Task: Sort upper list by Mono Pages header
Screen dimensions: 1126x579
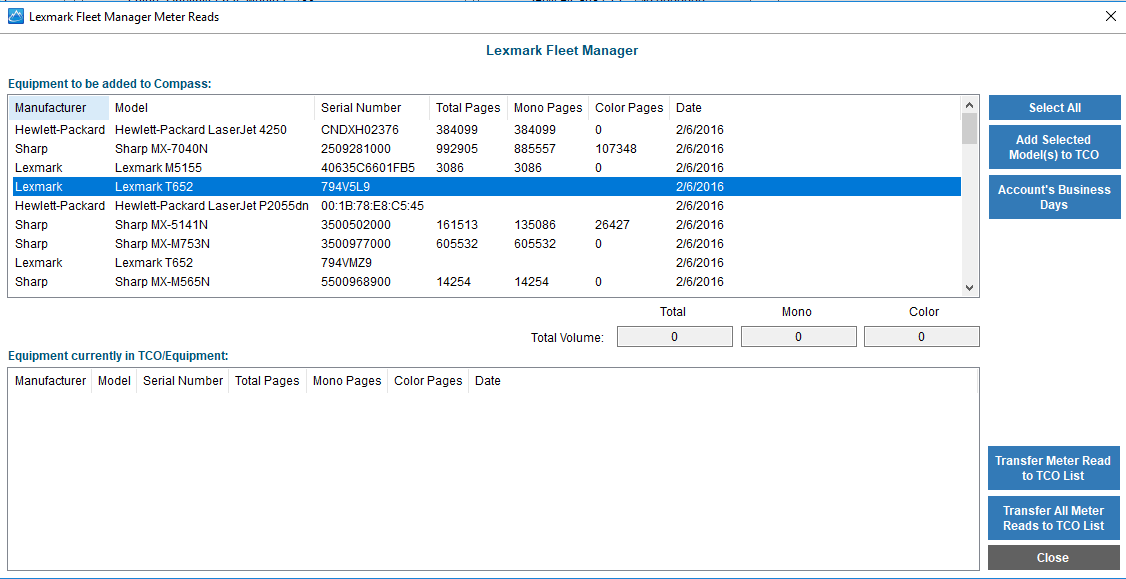Action: (549, 108)
